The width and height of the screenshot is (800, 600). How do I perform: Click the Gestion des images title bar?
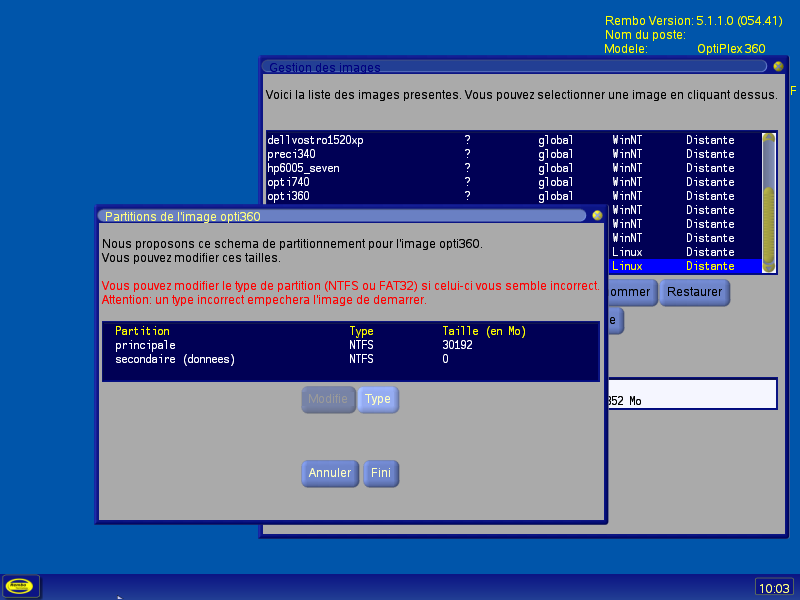pos(514,67)
